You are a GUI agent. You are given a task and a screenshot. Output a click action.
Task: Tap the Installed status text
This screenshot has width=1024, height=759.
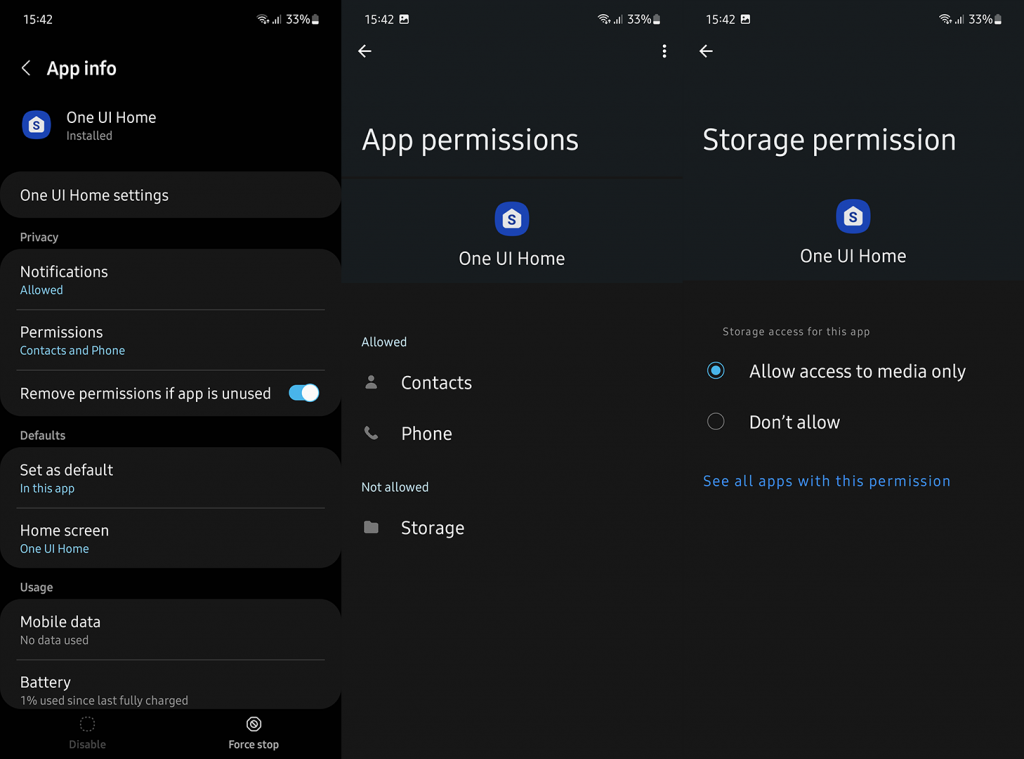(89, 136)
